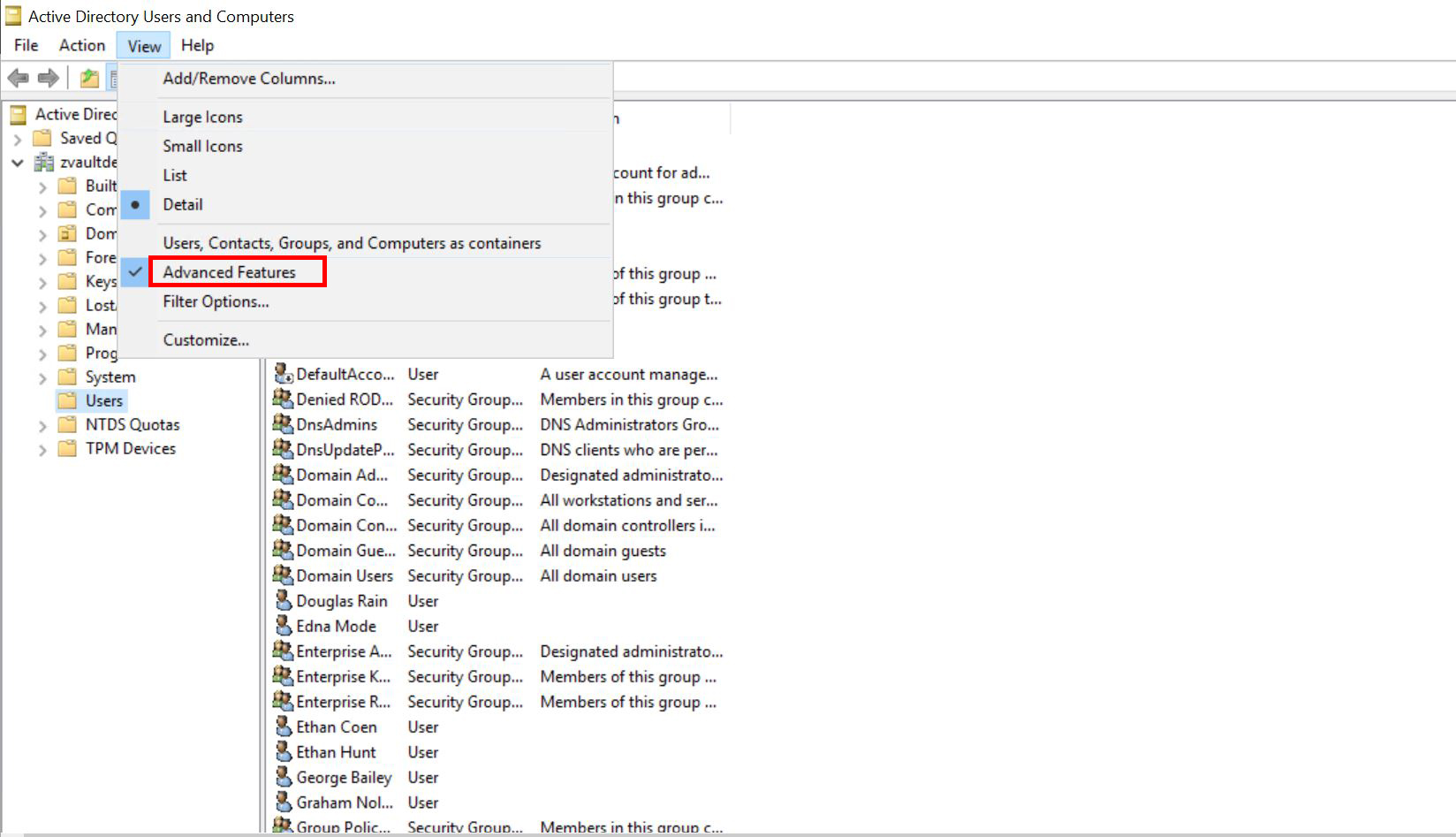Click the DefaultAccount user icon
1456x837 pixels.
pyautogui.click(x=283, y=374)
